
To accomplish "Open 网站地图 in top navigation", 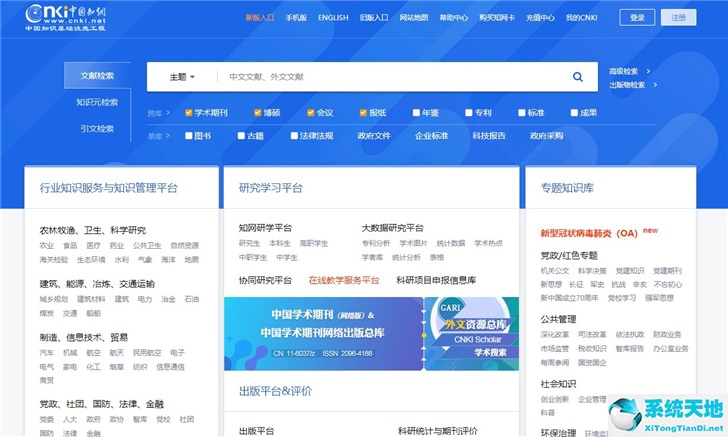I will point(414,18).
